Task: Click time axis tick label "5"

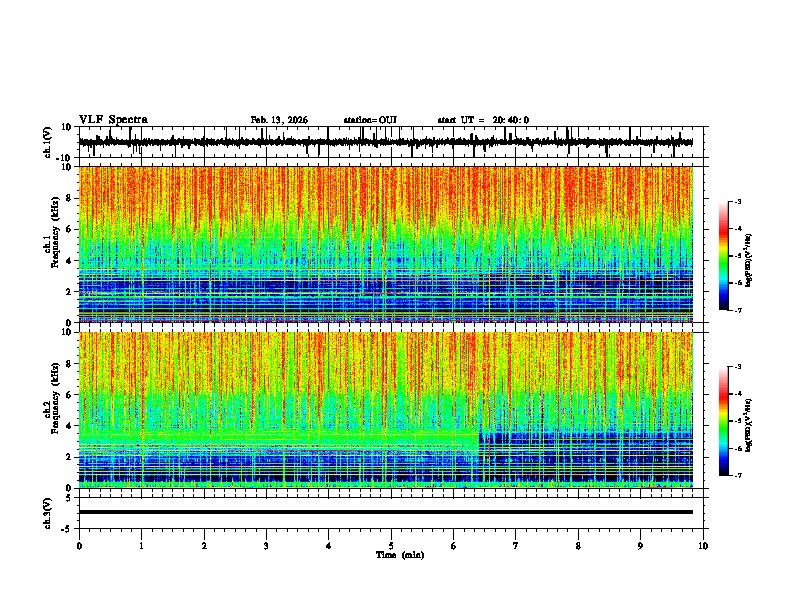Action: (391, 546)
